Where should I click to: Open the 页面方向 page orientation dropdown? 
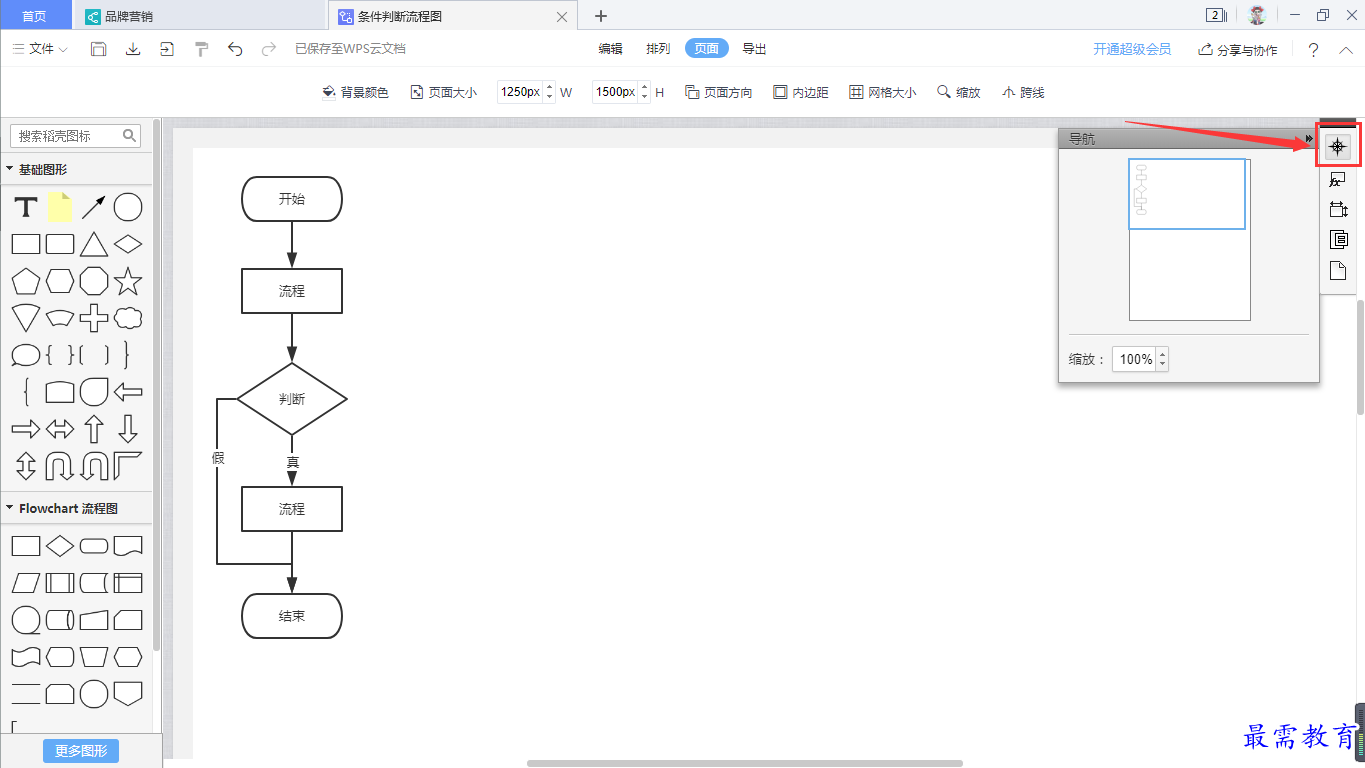719,92
